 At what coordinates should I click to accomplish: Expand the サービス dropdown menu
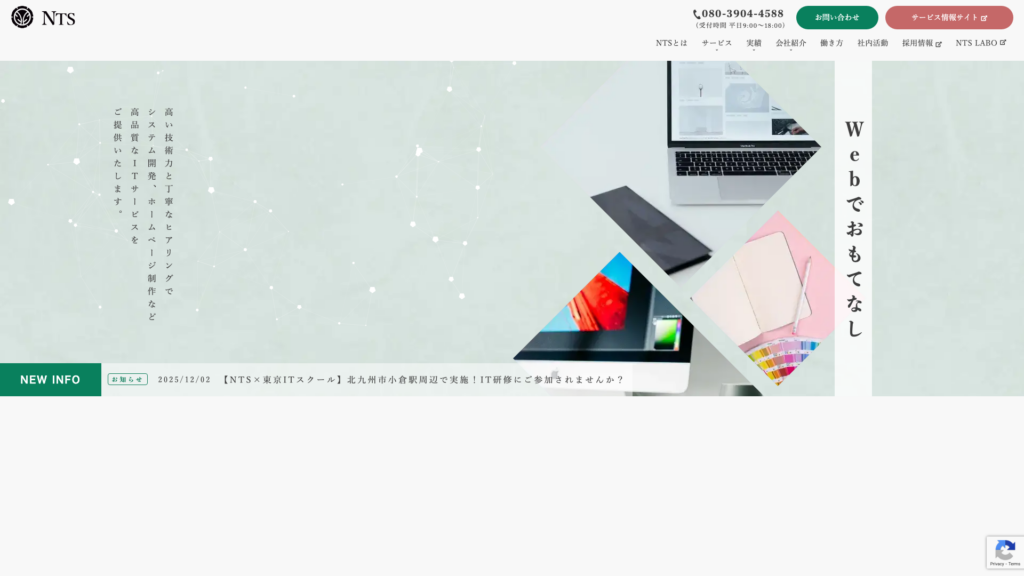tap(716, 44)
